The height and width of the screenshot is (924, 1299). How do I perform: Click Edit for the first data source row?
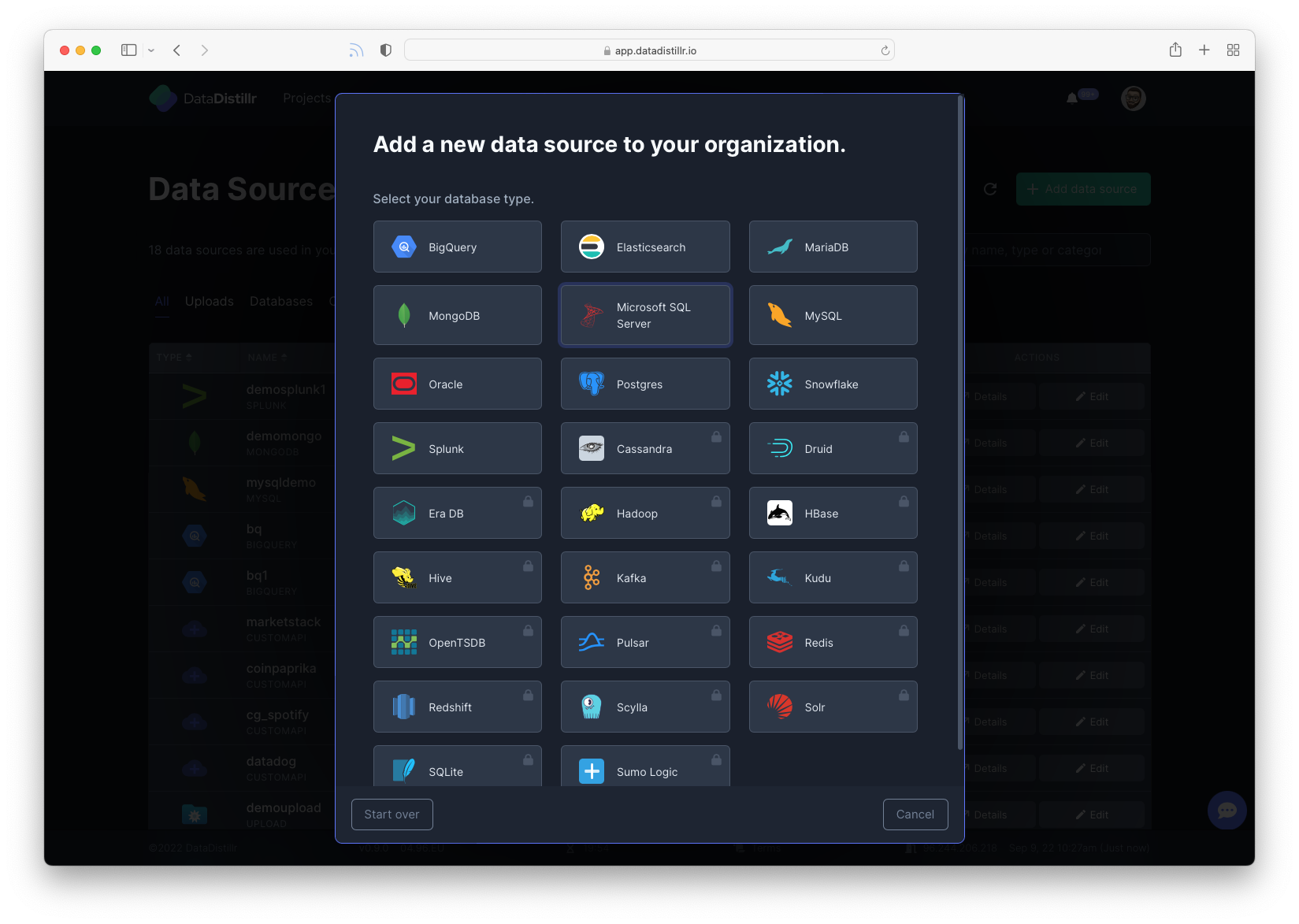1092,396
